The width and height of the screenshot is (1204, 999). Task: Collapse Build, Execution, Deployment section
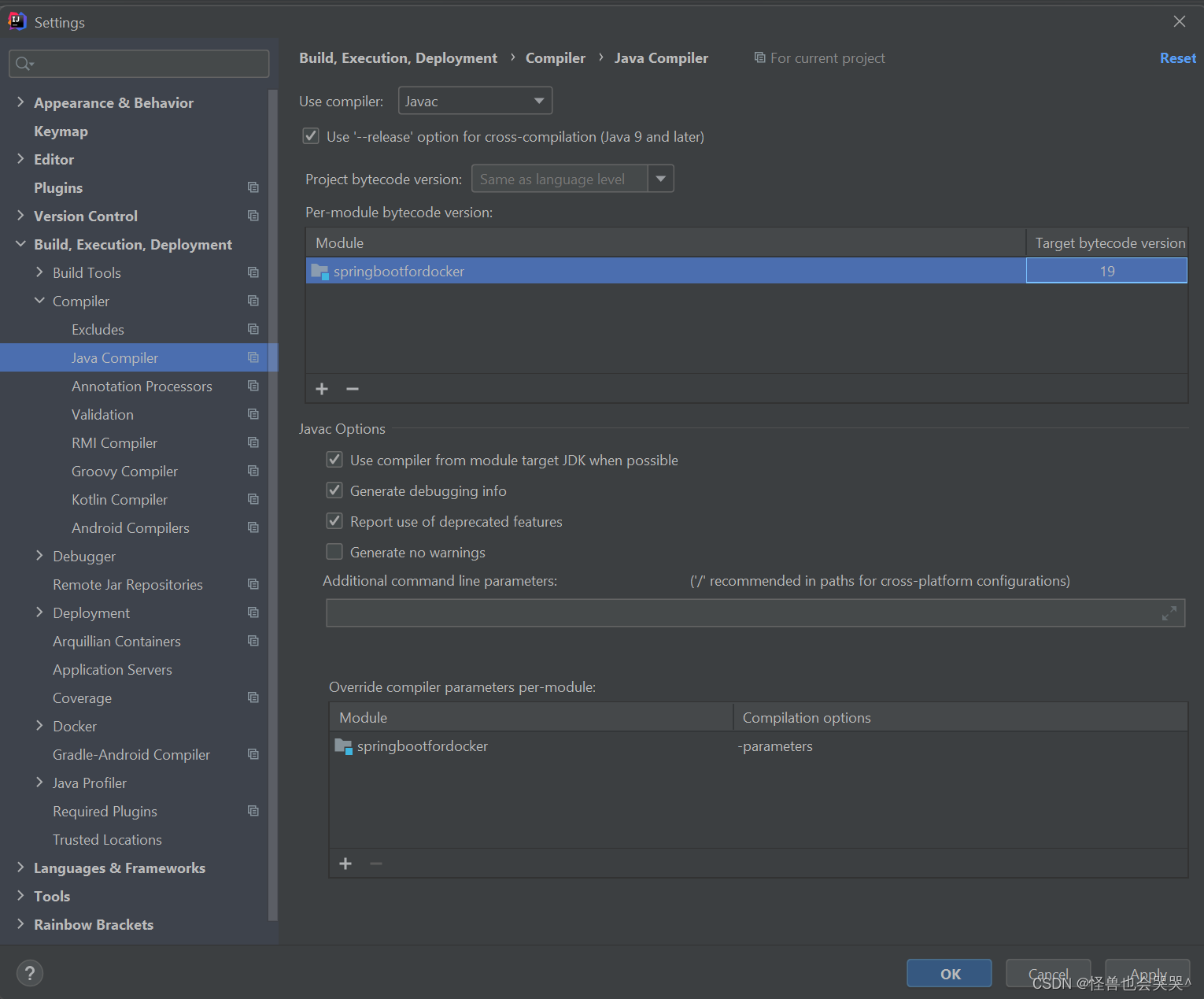point(20,244)
